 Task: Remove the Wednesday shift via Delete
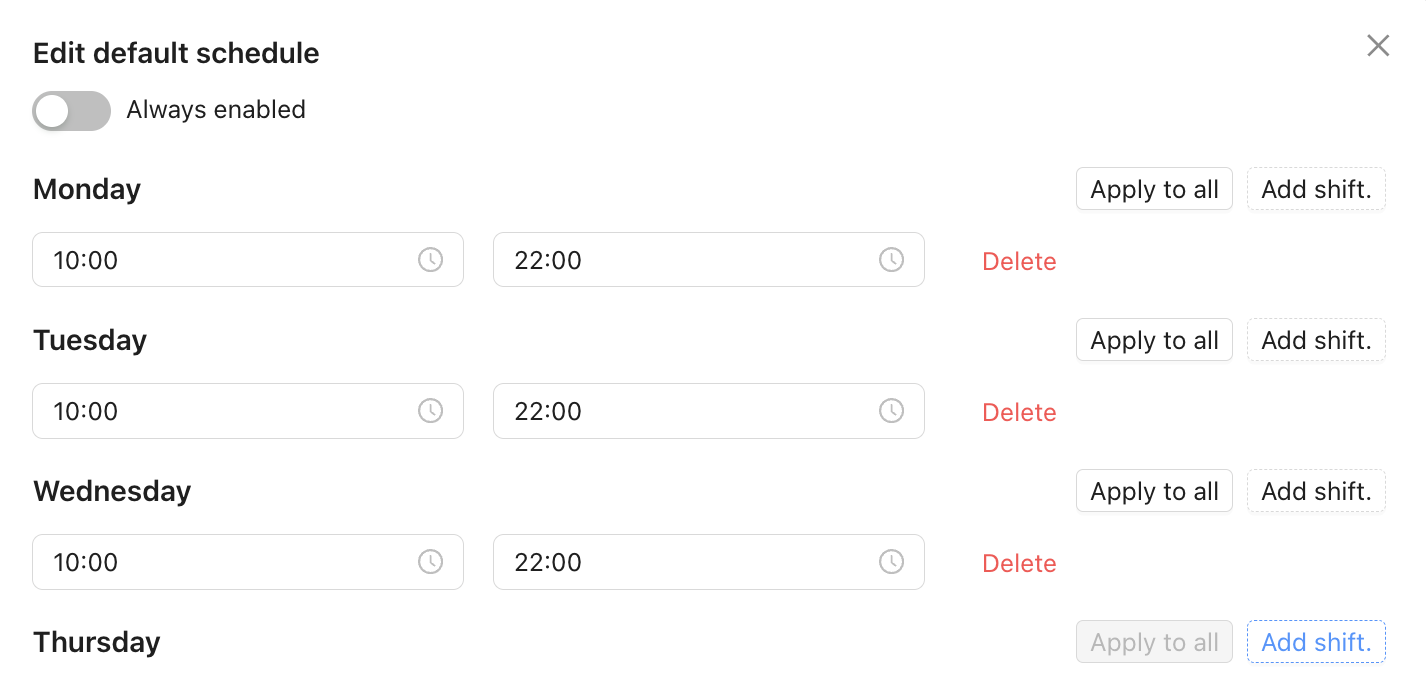tap(1019, 563)
